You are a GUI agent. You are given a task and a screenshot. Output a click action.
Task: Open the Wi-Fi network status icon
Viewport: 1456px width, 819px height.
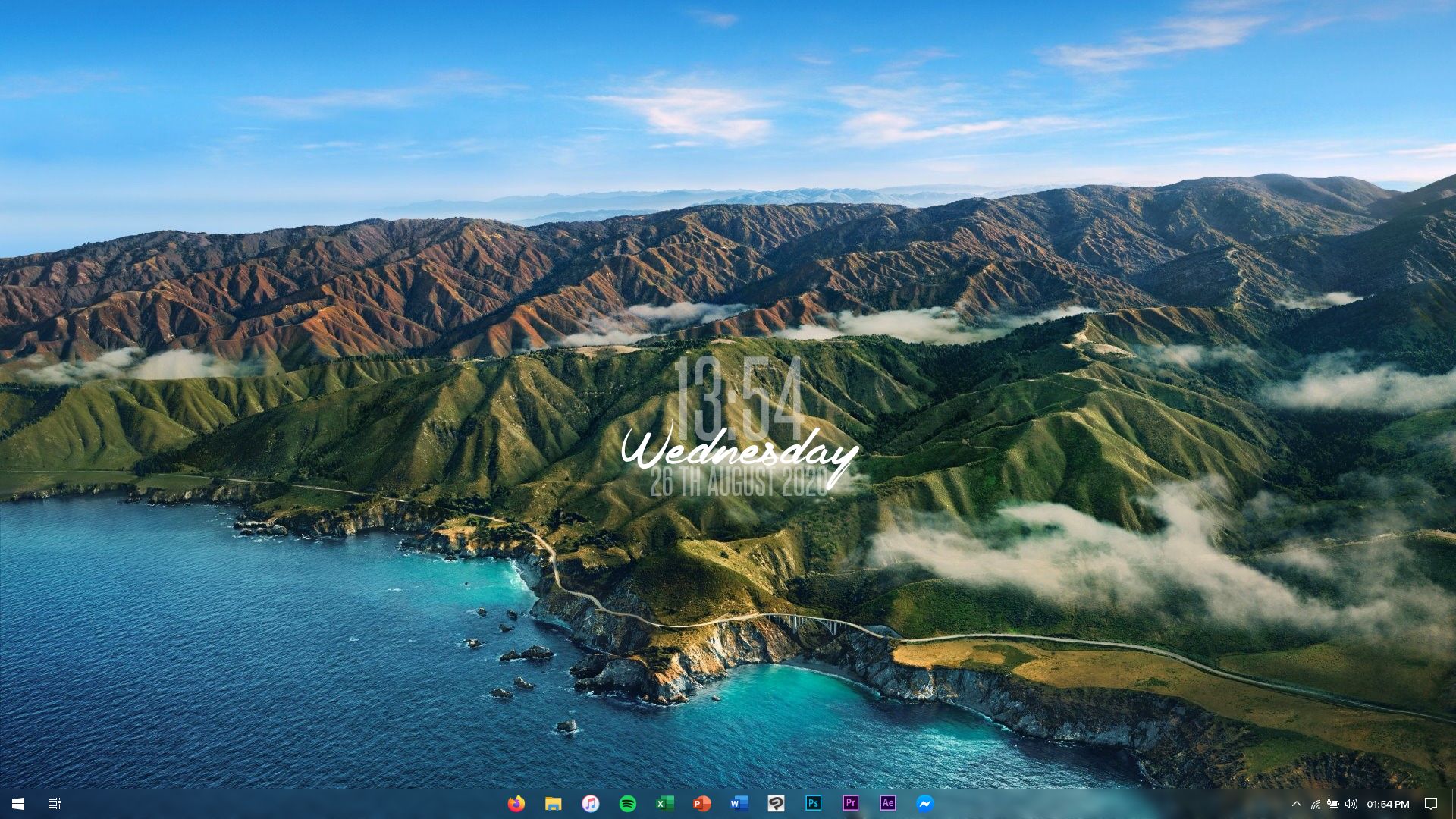[x=1314, y=804]
